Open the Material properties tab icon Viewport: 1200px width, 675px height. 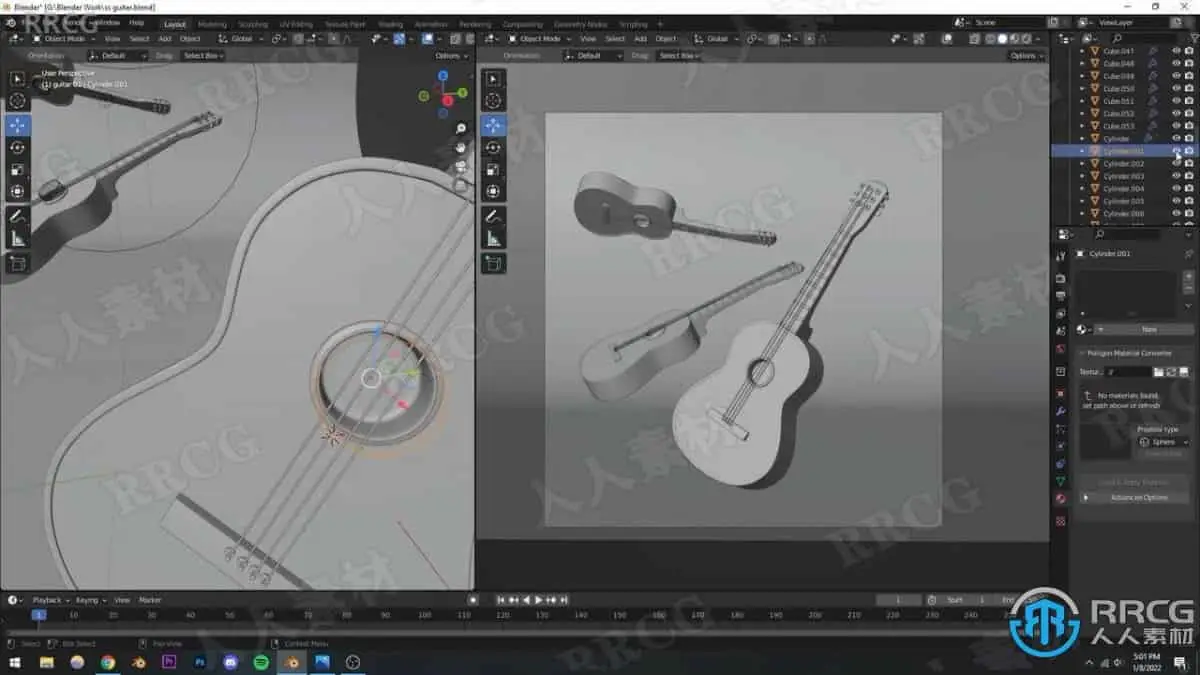[x=1061, y=498]
